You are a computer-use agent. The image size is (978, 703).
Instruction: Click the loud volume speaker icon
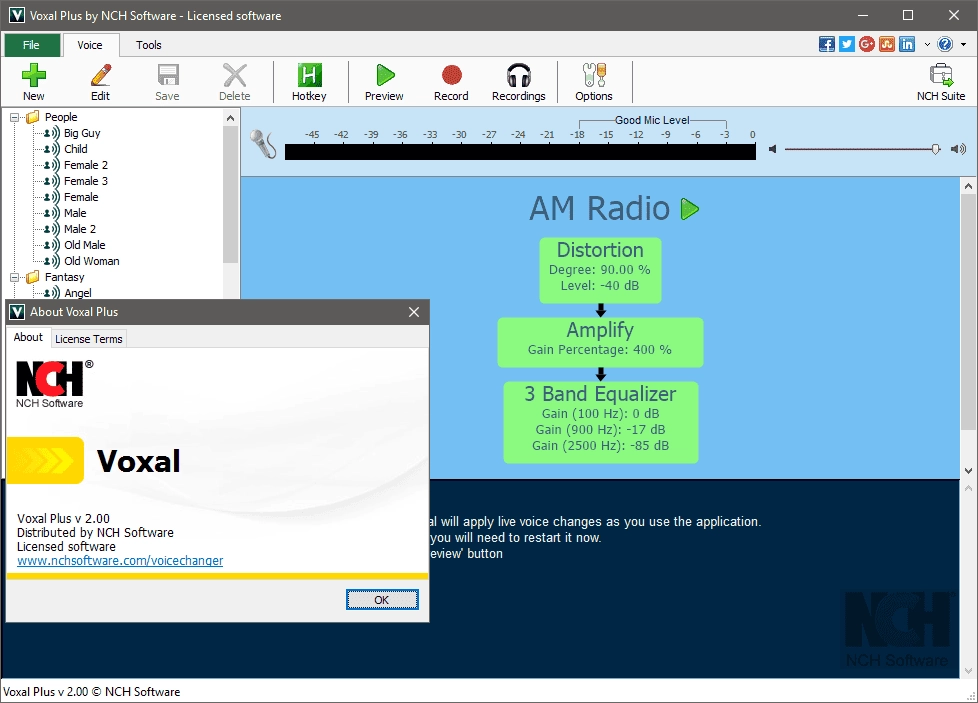(958, 149)
